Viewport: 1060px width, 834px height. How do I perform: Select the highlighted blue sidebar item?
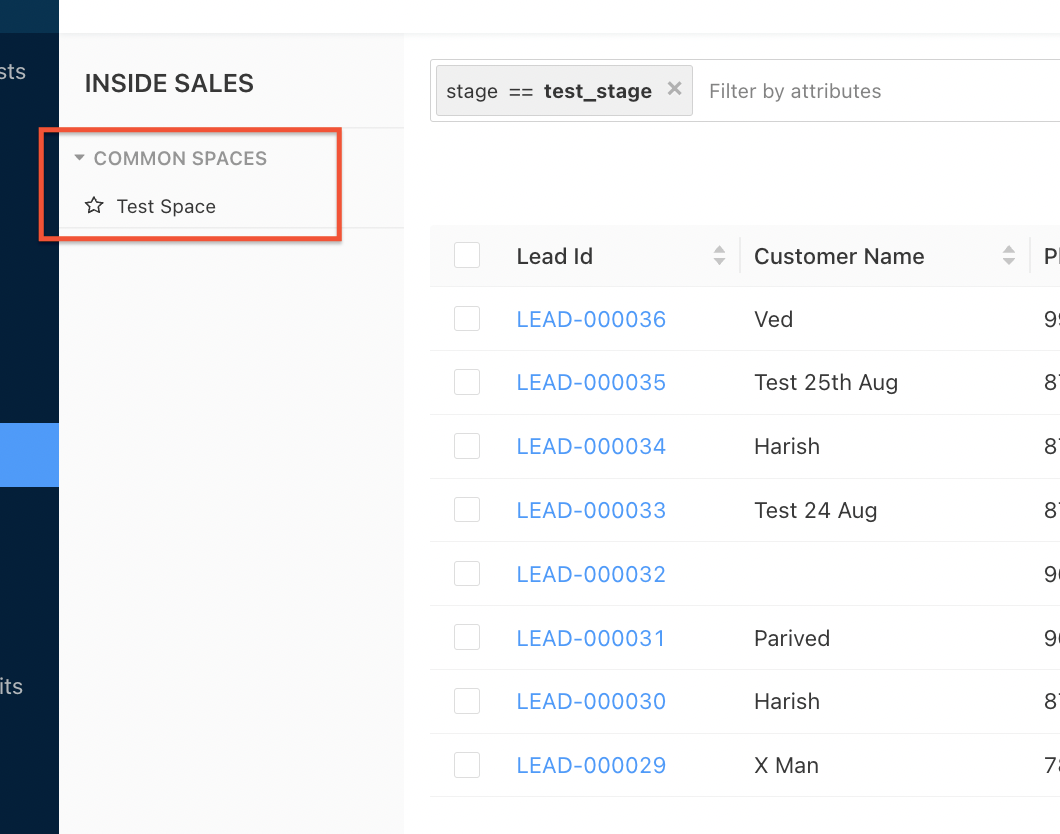[x=29, y=455]
